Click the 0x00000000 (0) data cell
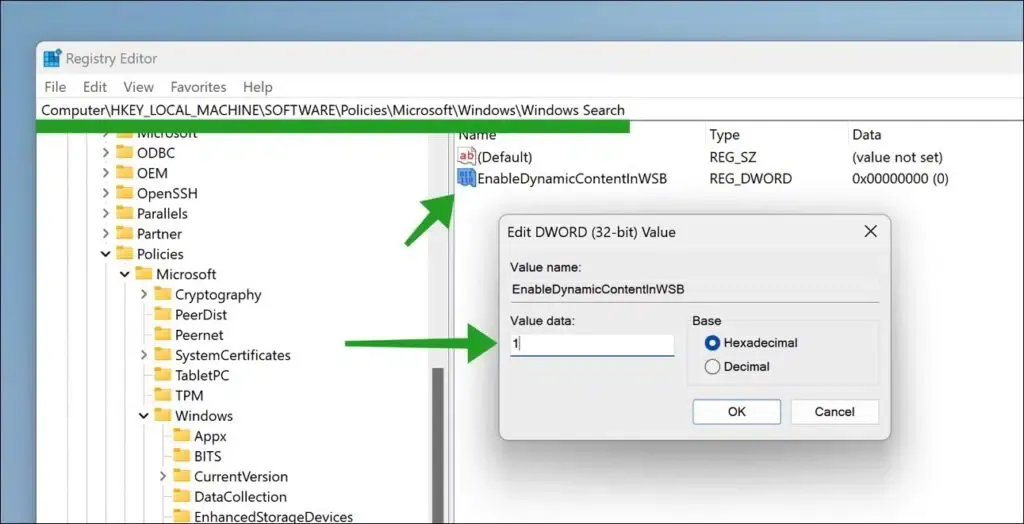 (900, 178)
